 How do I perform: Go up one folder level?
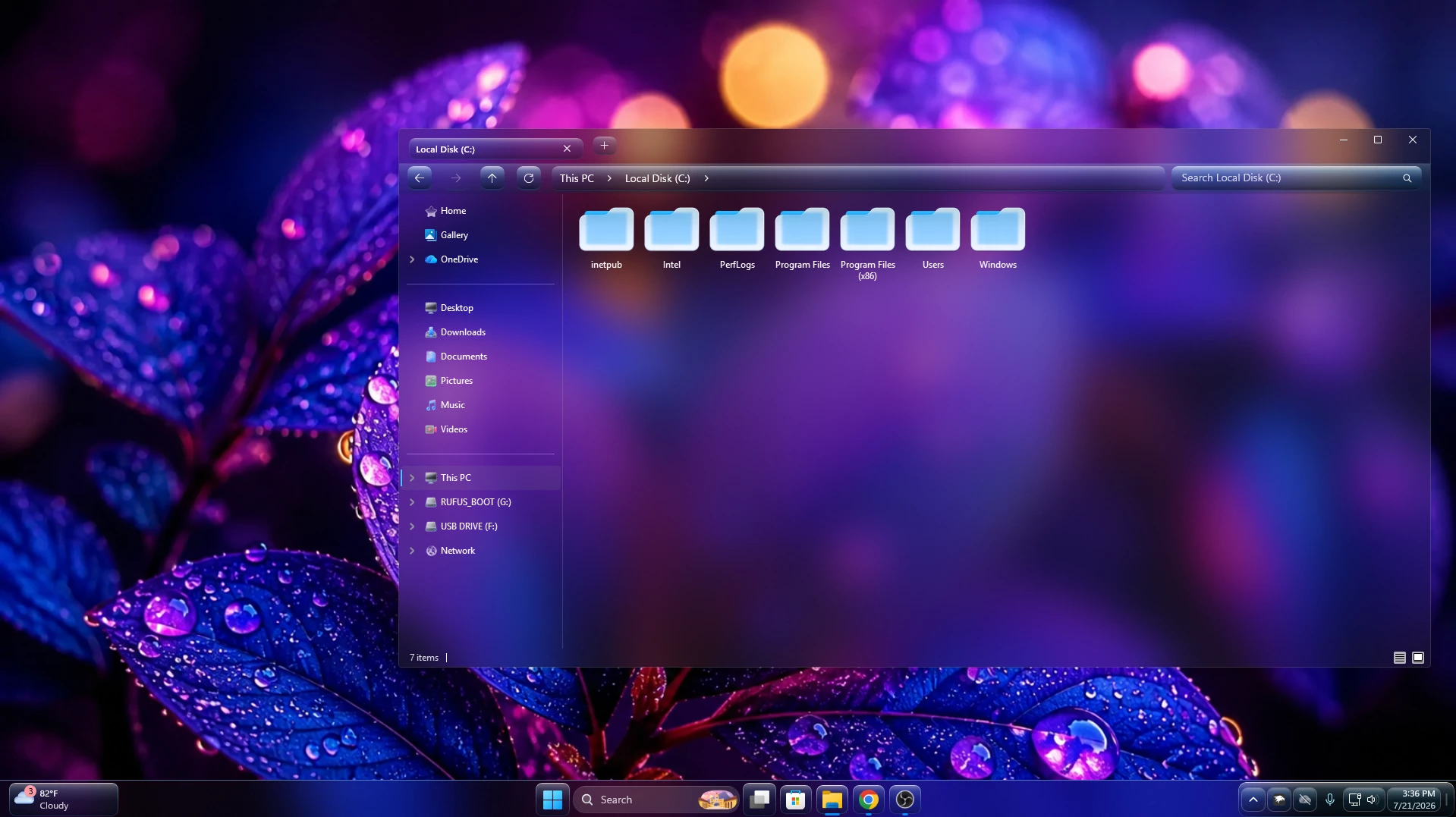click(x=492, y=178)
